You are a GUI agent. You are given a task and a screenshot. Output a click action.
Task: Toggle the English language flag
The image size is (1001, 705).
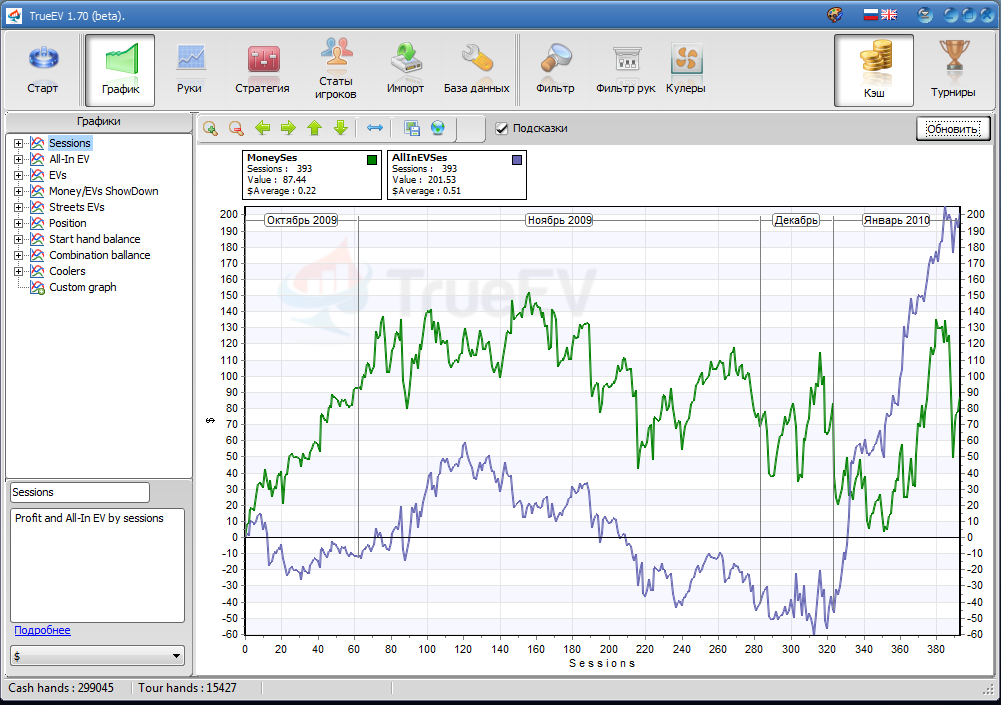889,14
